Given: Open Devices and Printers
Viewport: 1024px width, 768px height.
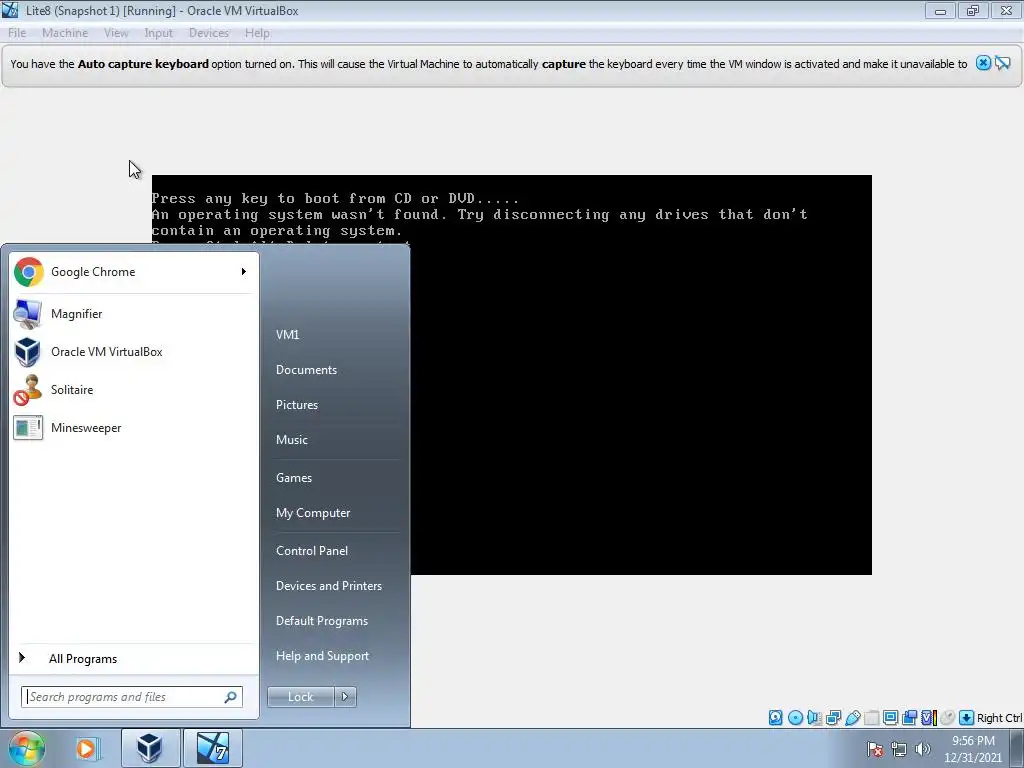Looking at the screenshot, I should point(328,586).
